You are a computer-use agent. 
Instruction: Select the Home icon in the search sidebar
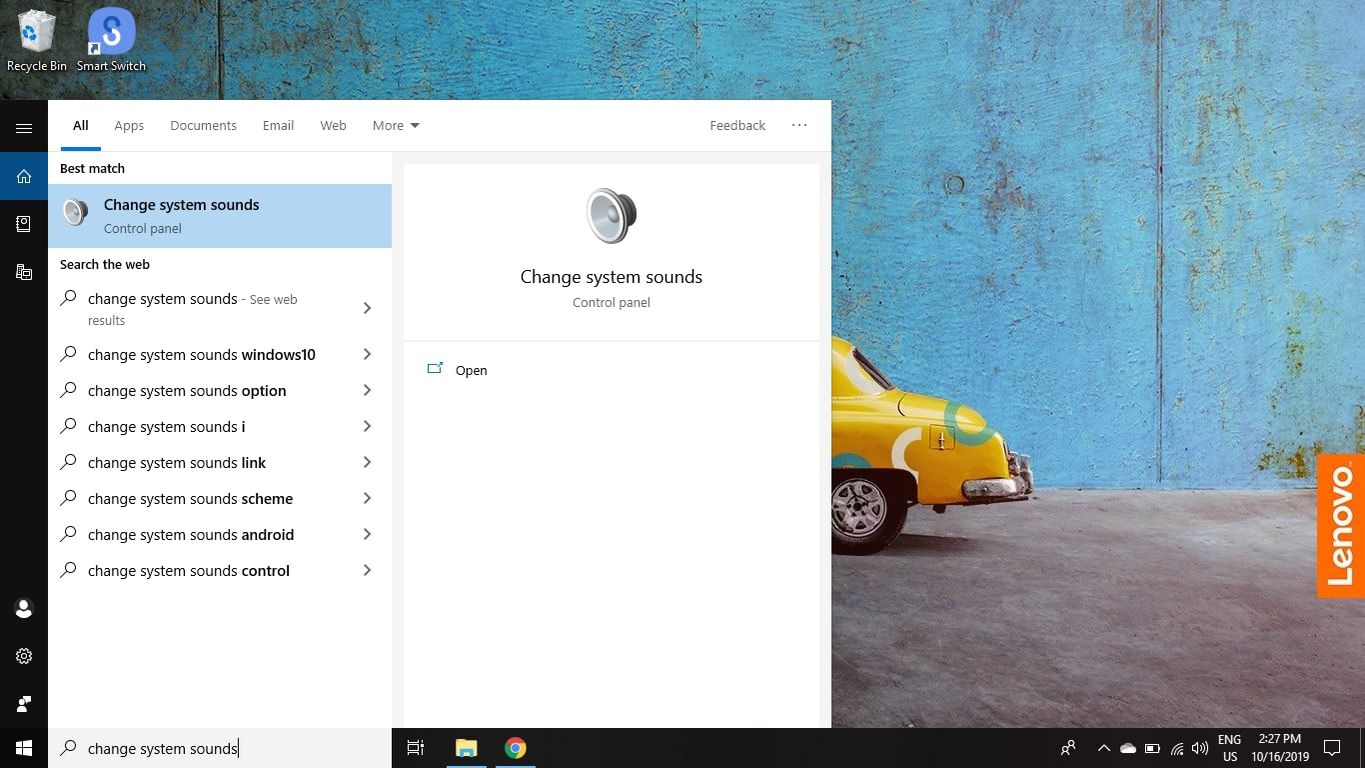[x=24, y=176]
